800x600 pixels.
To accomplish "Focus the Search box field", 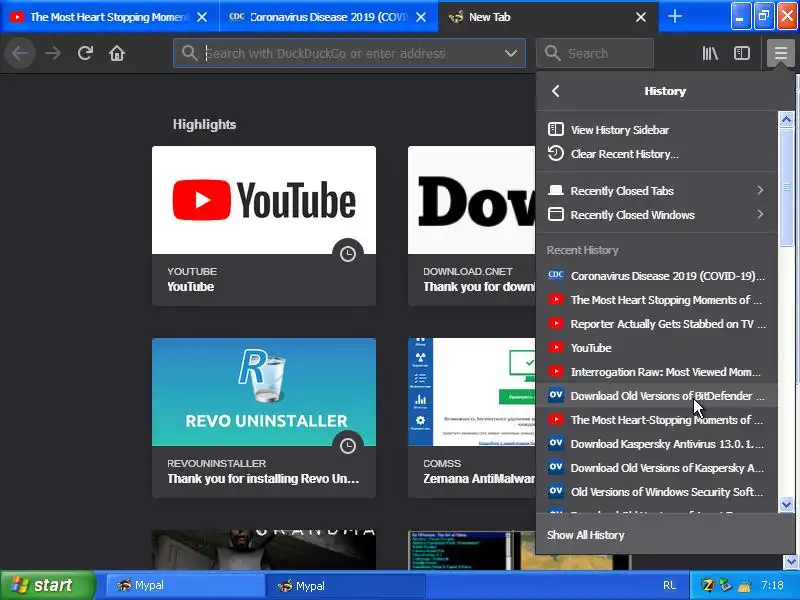I will click(x=595, y=53).
